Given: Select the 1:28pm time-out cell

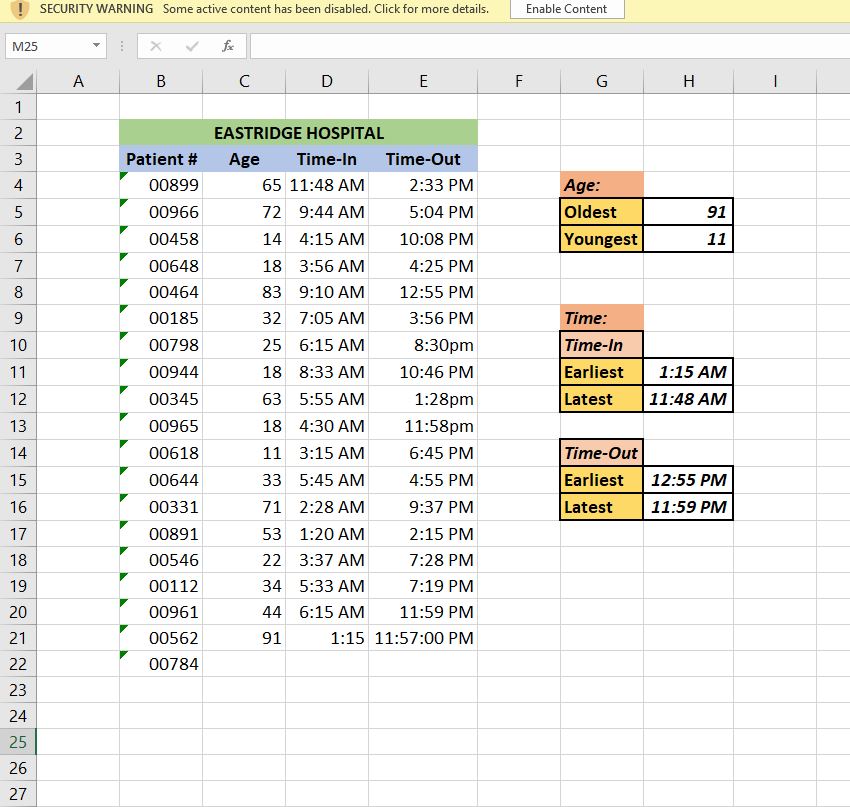Looking at the screenshot, I should (x=423, y=399).
